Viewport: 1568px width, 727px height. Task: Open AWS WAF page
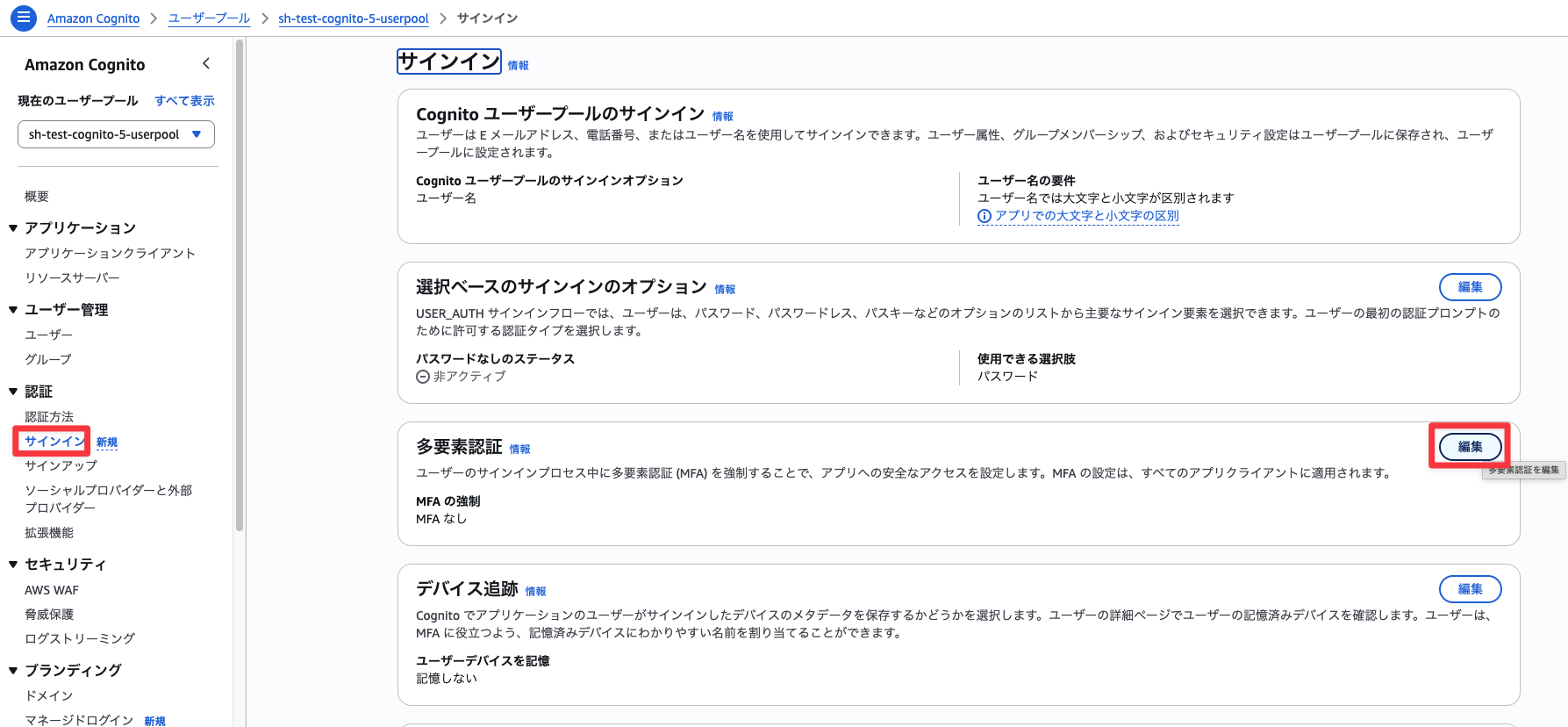point(52,591)
